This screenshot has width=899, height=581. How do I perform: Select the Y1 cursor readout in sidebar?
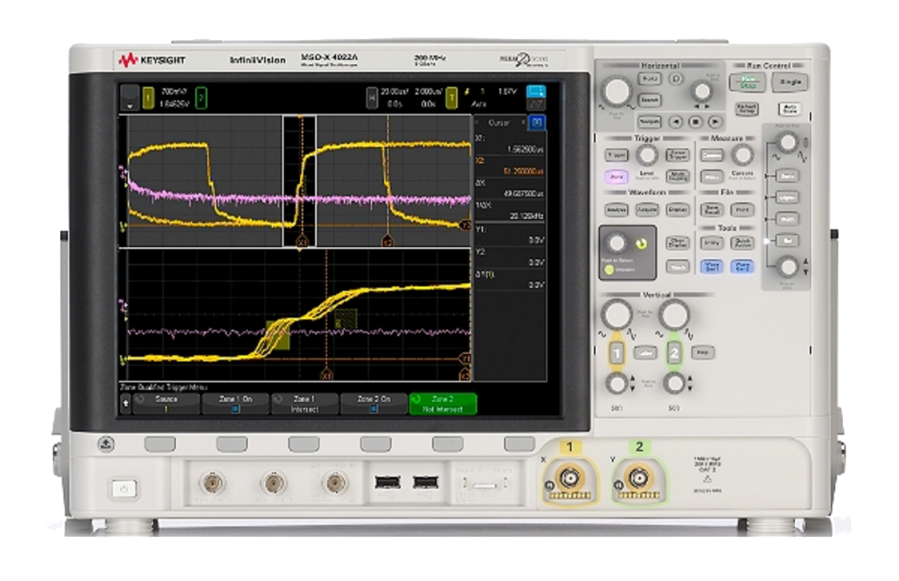tap(536, 240)
